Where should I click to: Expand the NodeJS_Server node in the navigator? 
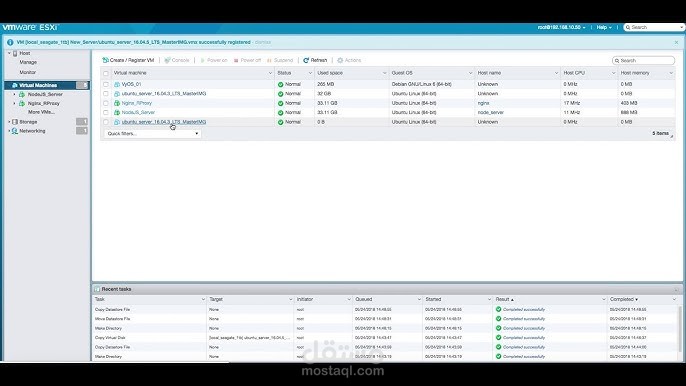pos(14,95)
